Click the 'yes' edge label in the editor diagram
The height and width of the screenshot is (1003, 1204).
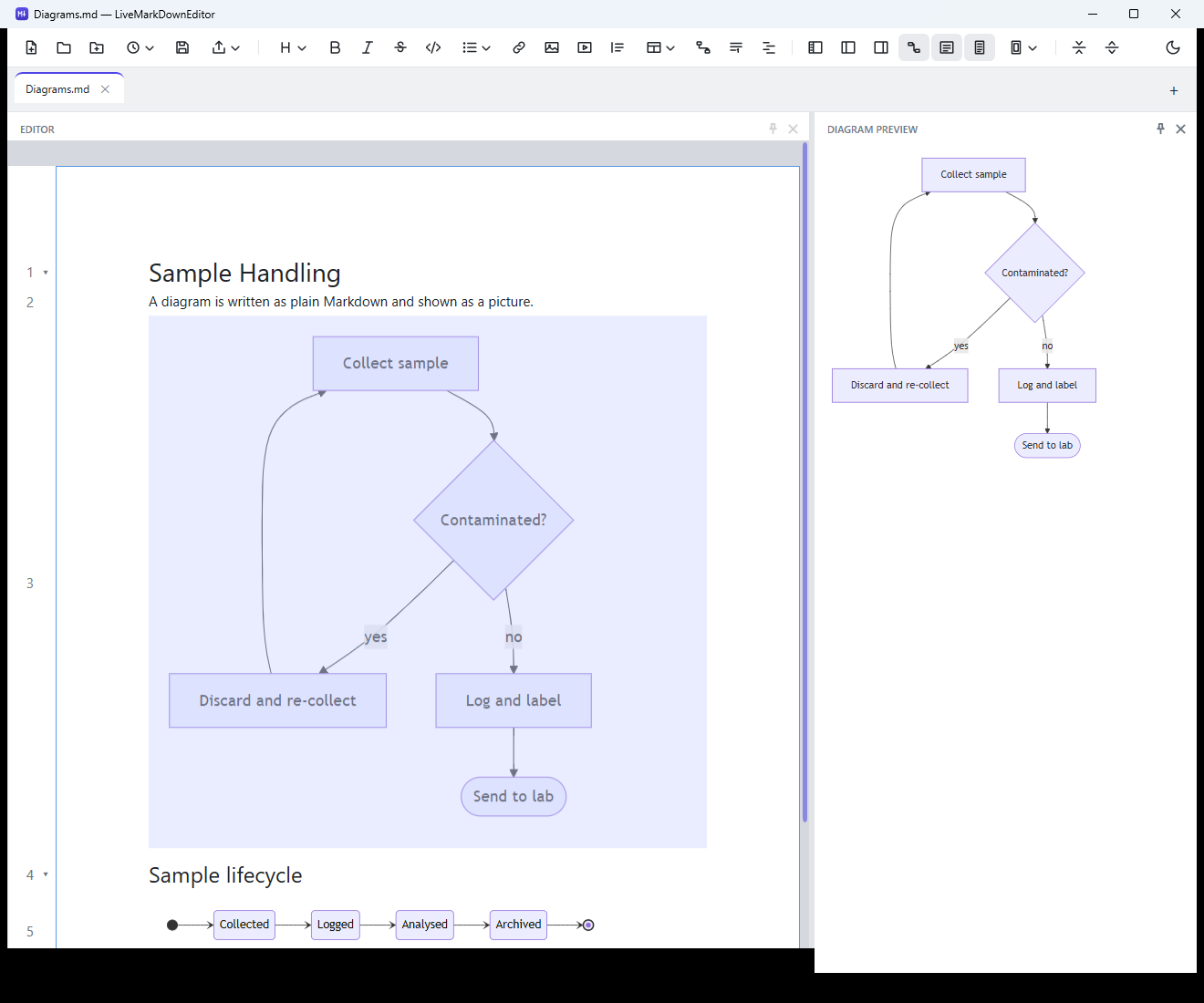(x=376, y=636)
